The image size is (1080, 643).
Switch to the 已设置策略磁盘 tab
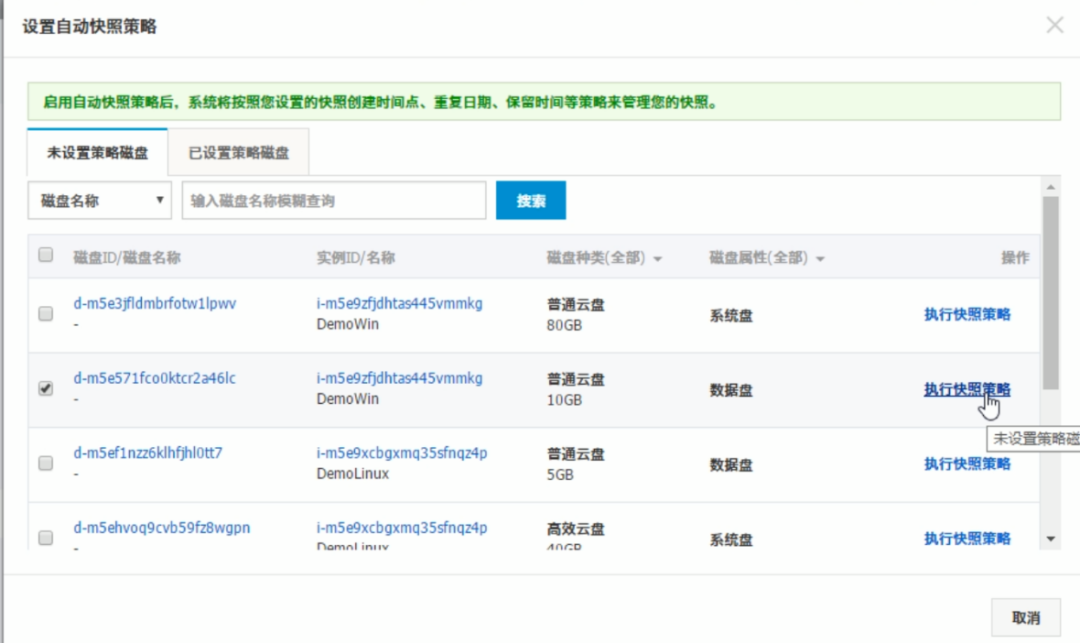239,153
